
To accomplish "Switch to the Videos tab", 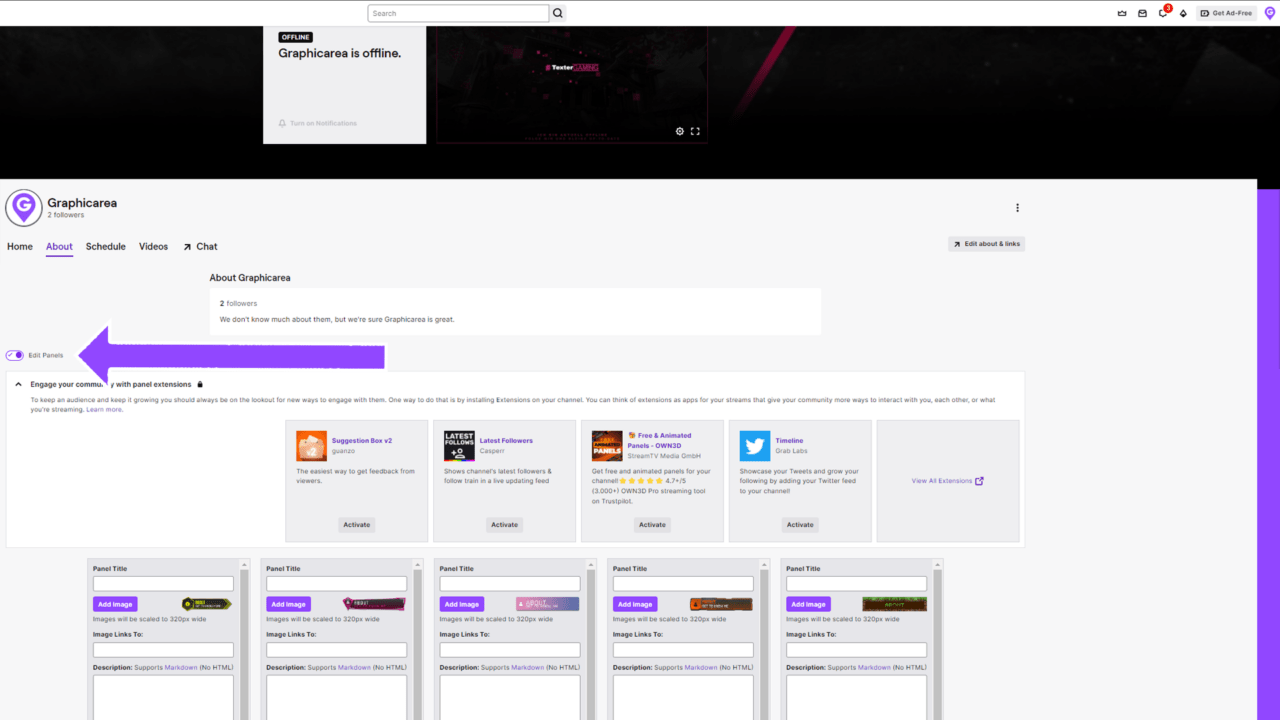I will (x=153, y=246).
